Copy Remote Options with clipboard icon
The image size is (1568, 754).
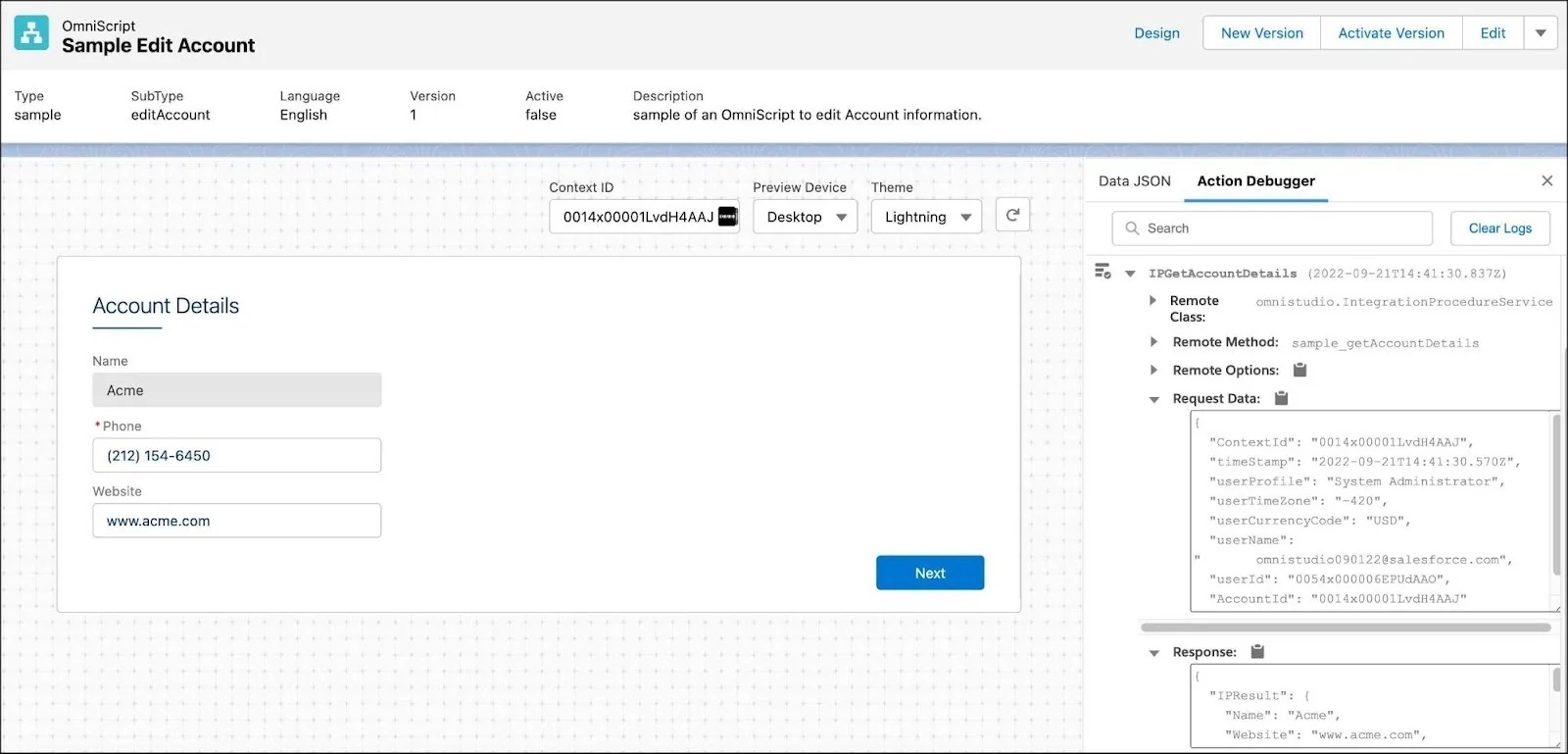(x=1299, y=370)
